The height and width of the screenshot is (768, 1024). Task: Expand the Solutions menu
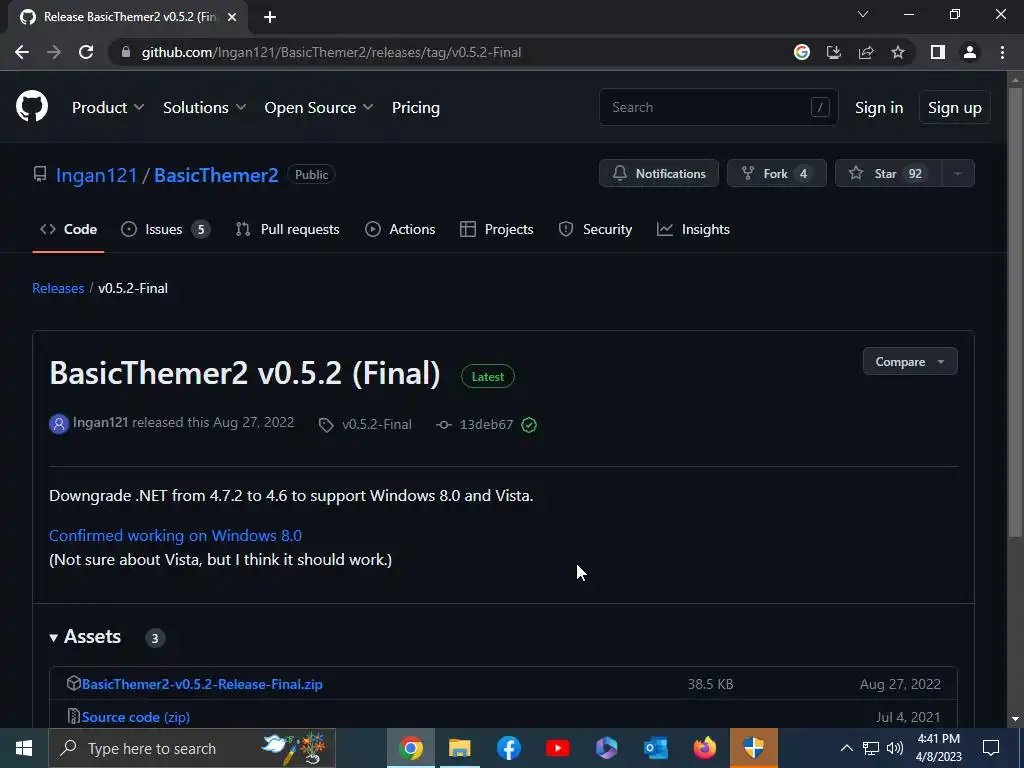click(x=204, y=107)
